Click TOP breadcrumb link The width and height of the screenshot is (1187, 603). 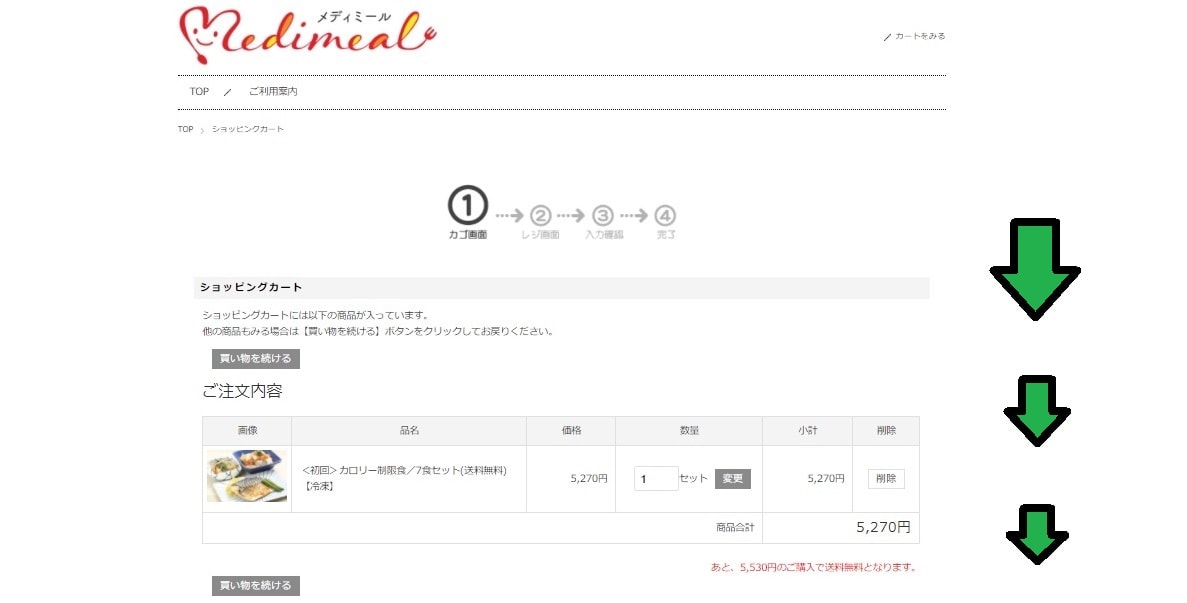[185, 129]
